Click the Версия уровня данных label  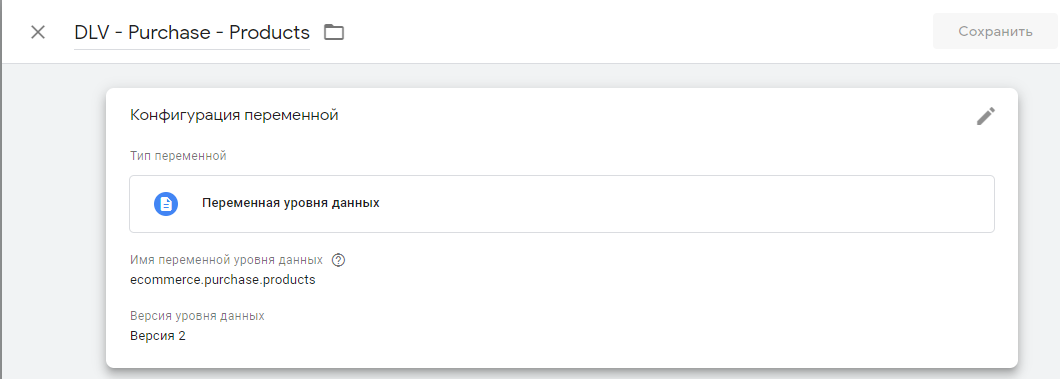[x=197, y=316]
